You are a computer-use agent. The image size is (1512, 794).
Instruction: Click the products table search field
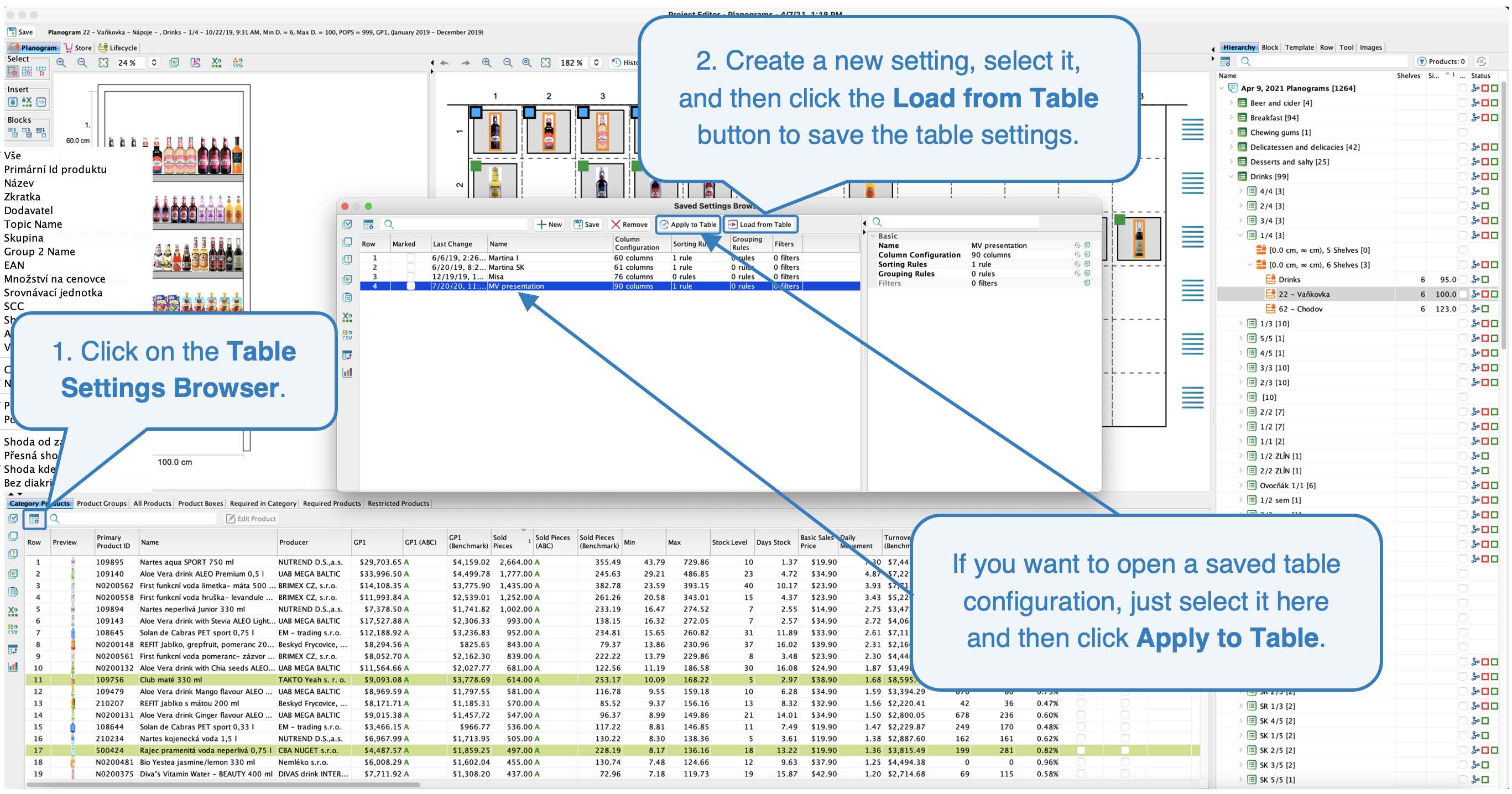(x=133, y=519)
